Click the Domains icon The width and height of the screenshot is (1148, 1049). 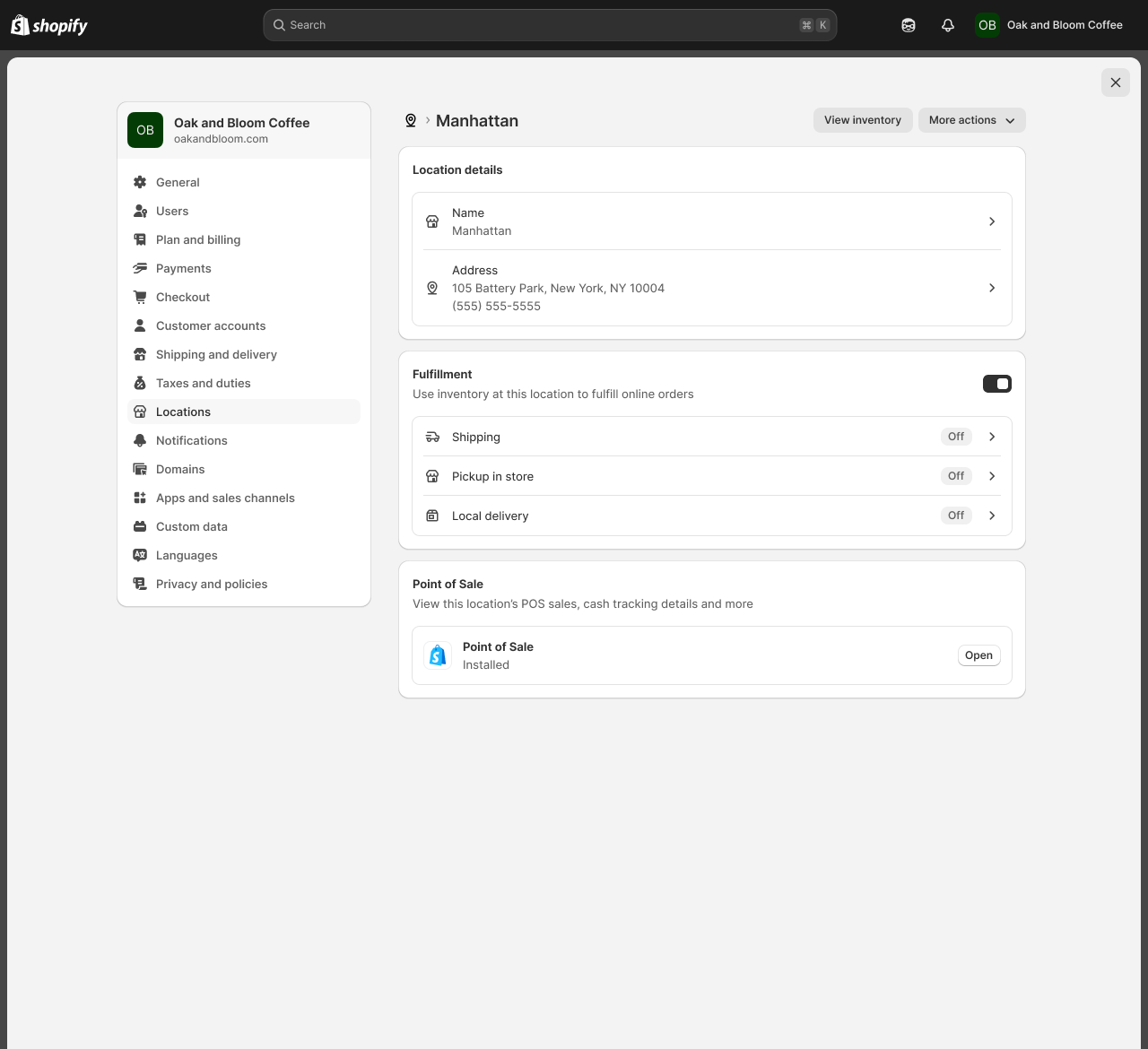pos(140,469)
